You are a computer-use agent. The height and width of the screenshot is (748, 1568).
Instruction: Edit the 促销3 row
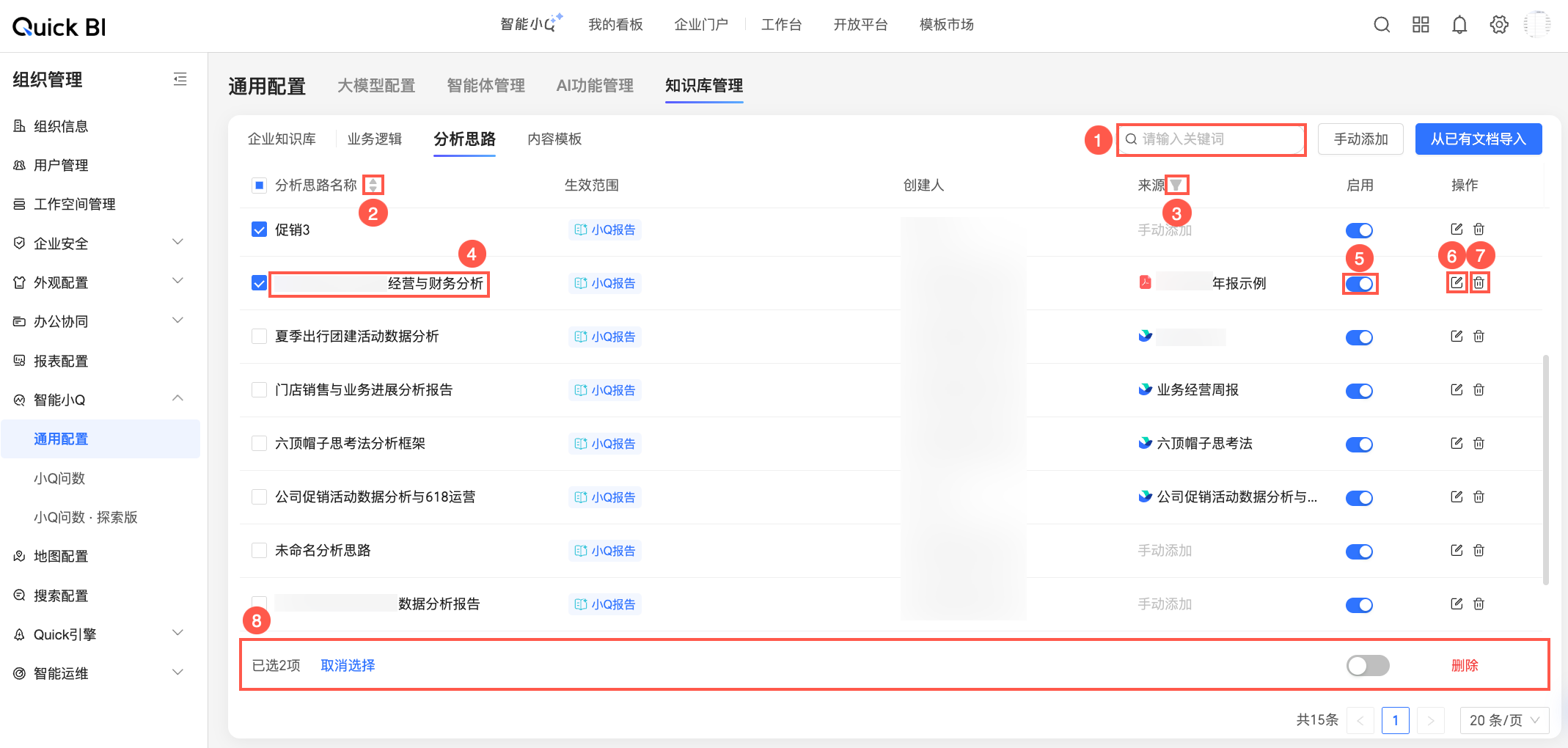pos(1457,230)
